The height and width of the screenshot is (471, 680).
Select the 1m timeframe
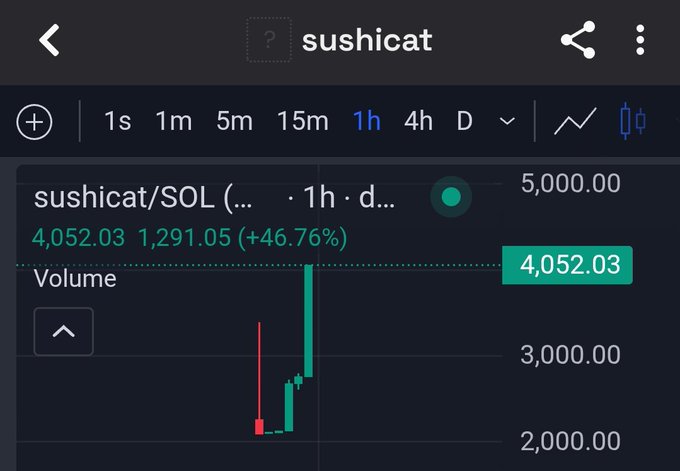point(173,121)
